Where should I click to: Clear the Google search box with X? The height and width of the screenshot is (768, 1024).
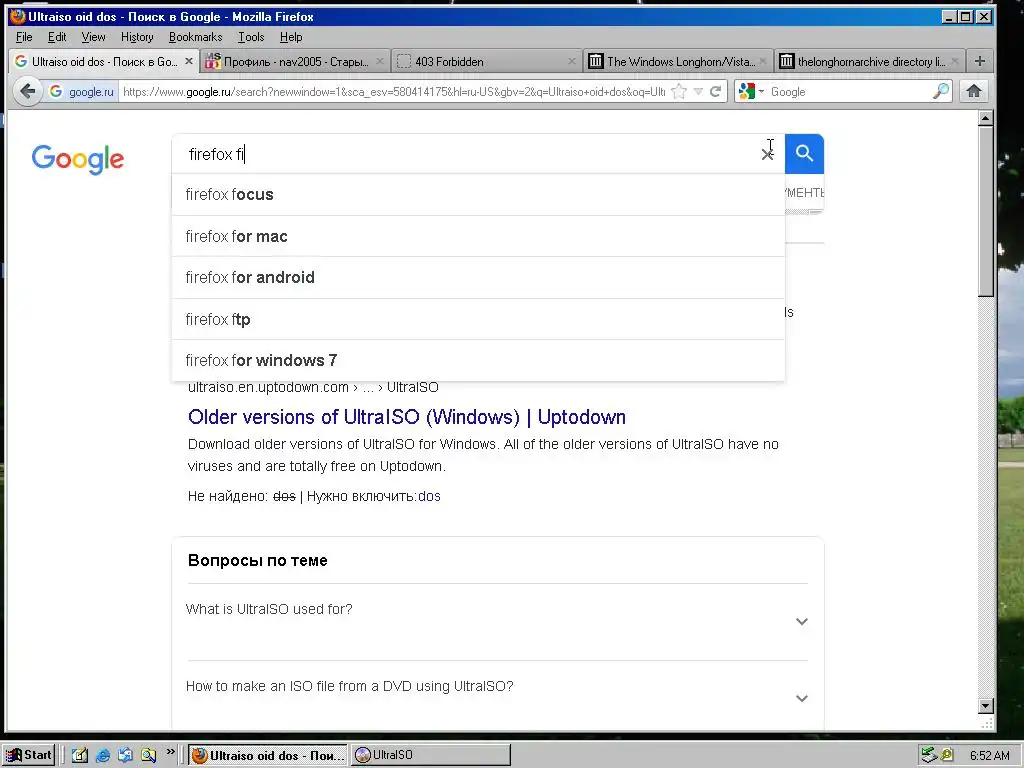[x=767, y=154]
